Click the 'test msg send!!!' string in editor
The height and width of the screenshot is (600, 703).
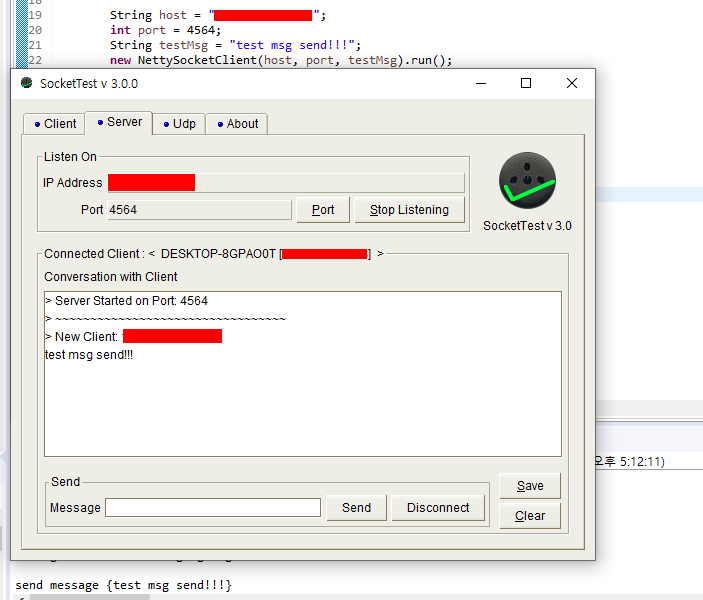tap(292, 45)
